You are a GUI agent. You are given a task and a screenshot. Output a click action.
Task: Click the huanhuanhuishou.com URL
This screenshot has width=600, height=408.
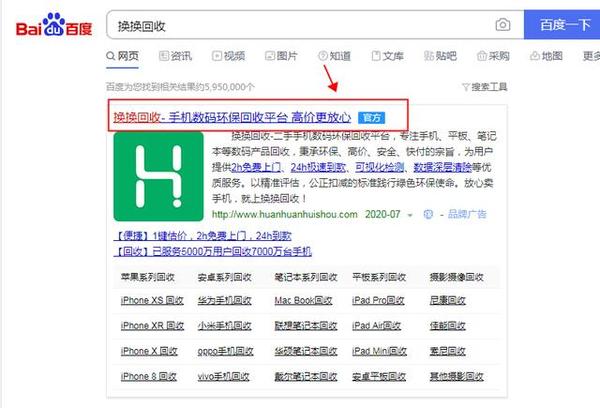click(x=285, y=214)
